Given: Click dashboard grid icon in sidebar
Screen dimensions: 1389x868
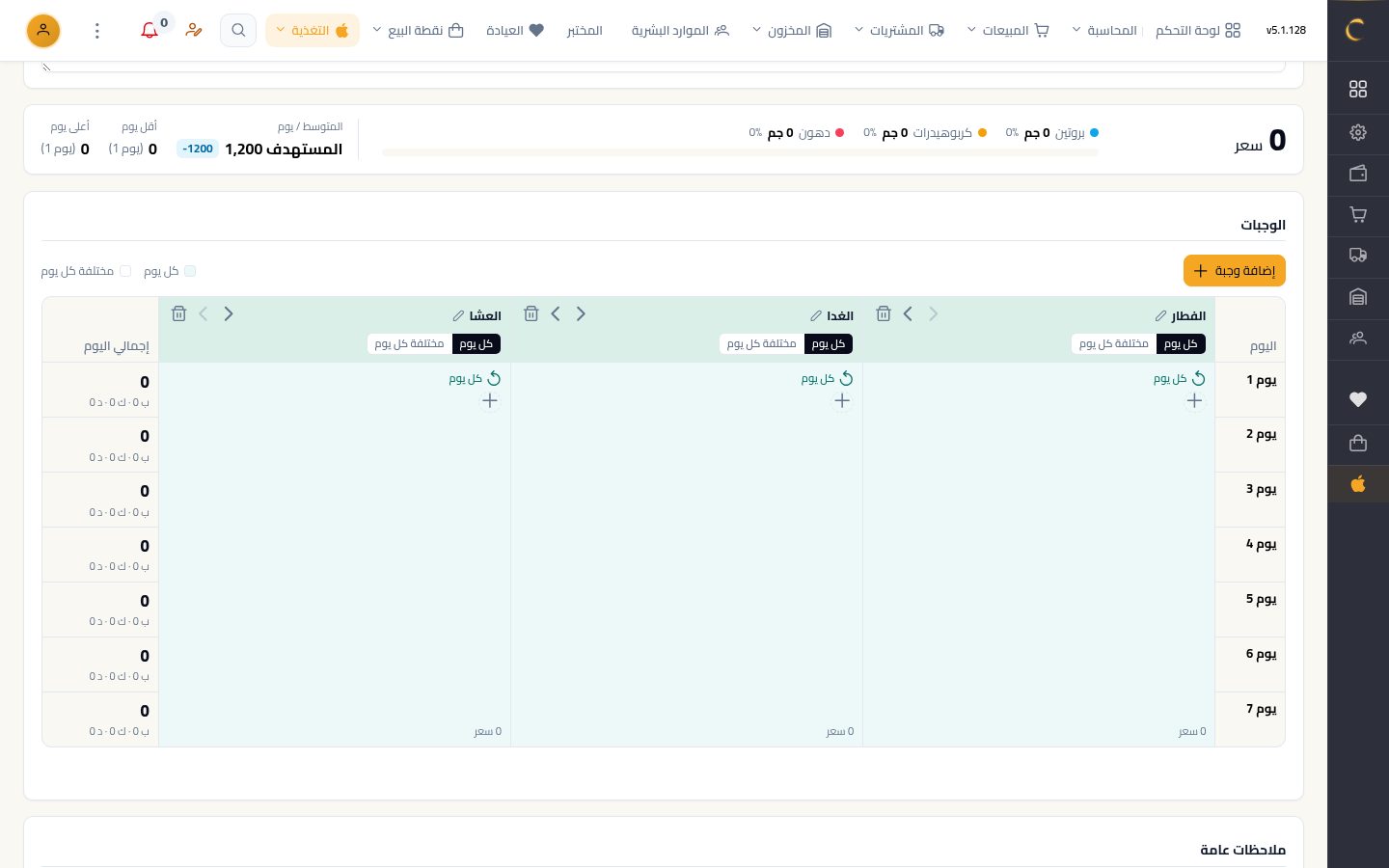Looking at the screenshot, I should coord(1358,89).
